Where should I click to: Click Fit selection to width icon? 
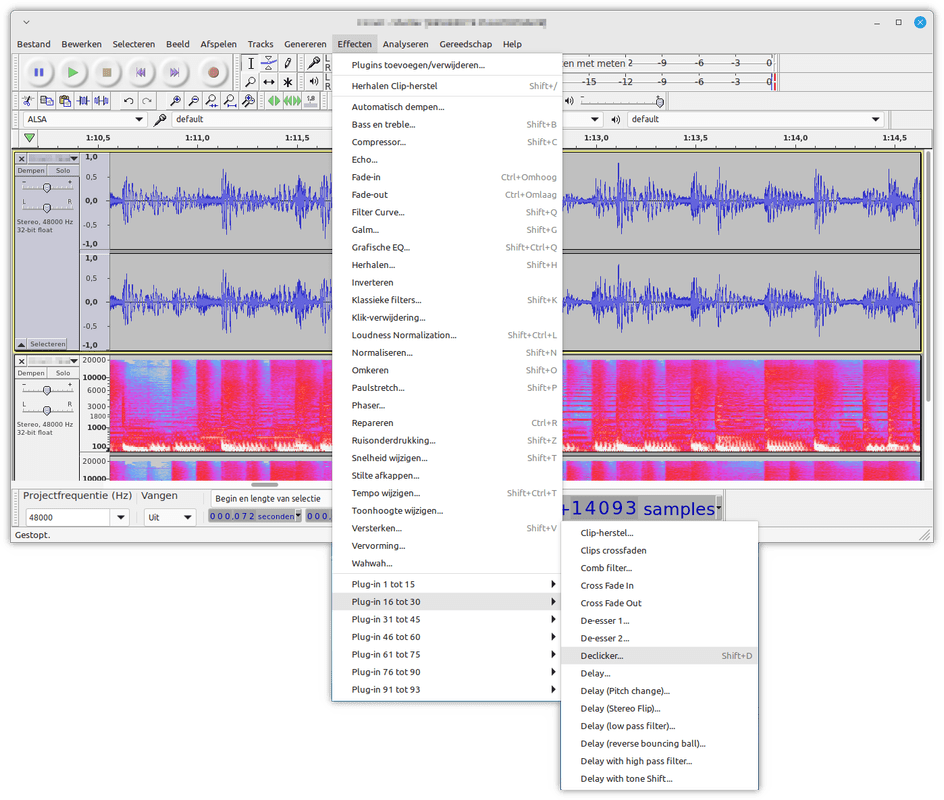click(212, 101)
